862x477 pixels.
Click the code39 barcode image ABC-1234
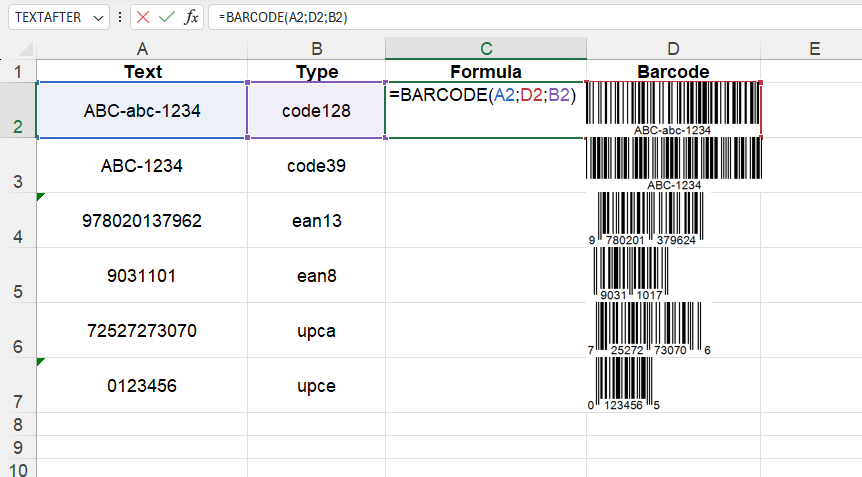pyautogui.click(x=674, y=164)
